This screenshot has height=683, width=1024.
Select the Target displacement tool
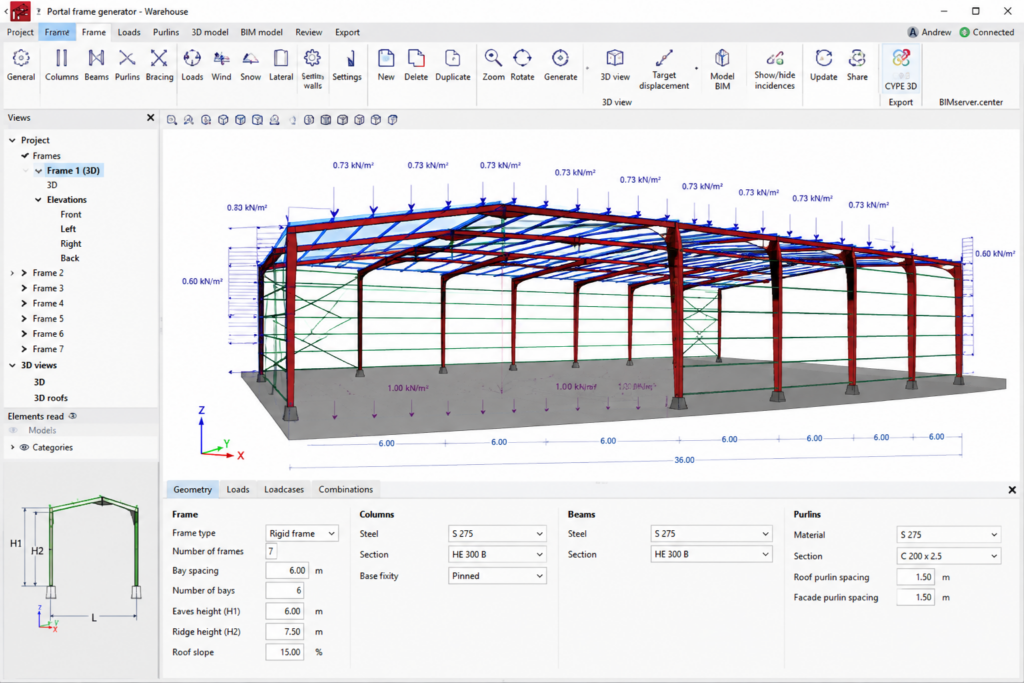tap(664, 69)
